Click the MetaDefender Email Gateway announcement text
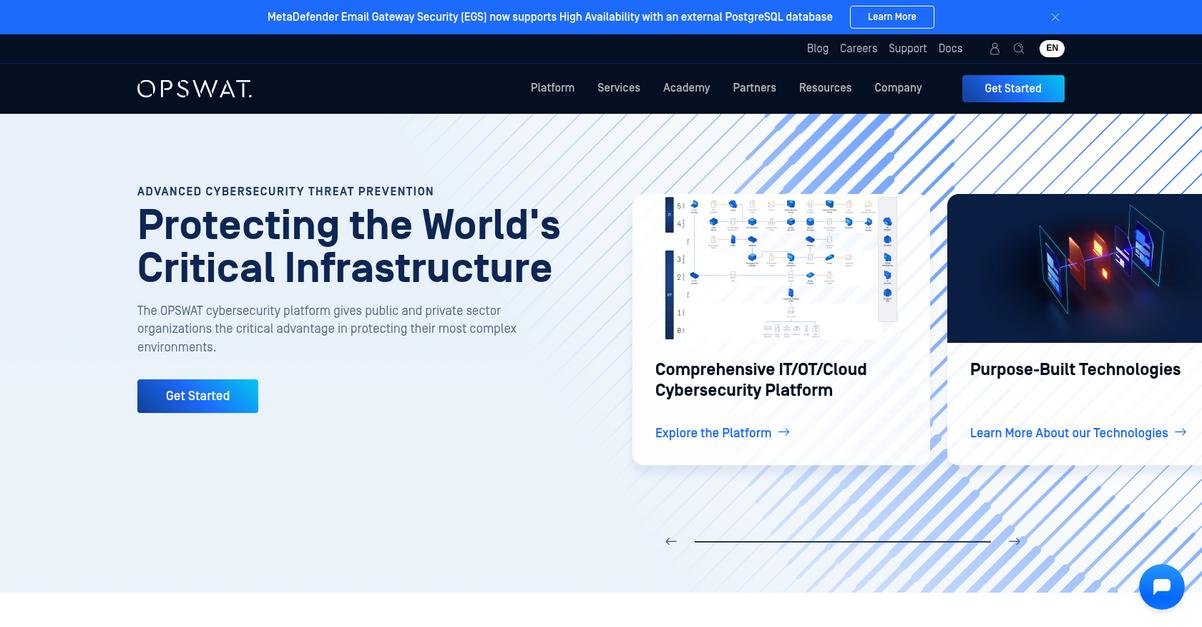This screenshot has height=627, width=1202. (550, 17)
